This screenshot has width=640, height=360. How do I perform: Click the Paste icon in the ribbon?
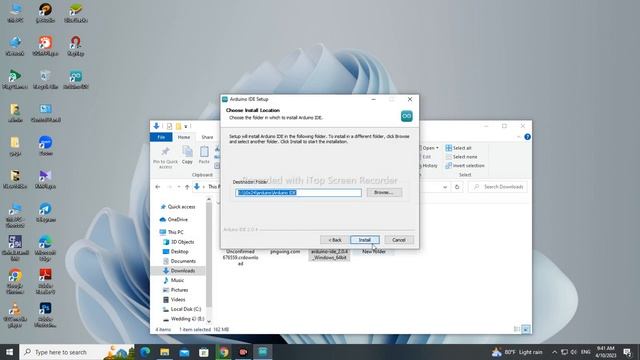pos(204,155)
